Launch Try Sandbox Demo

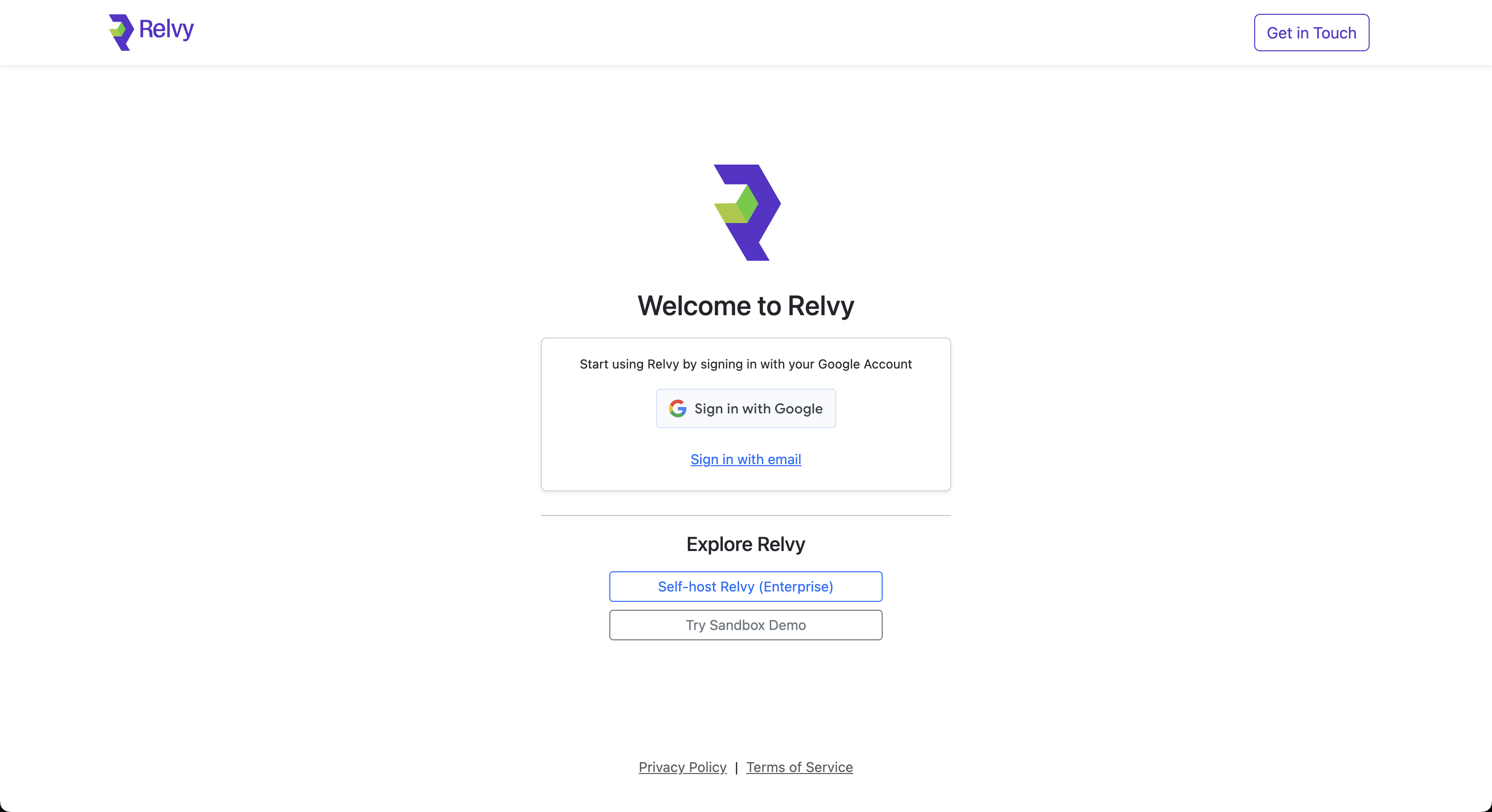point(746,625)
